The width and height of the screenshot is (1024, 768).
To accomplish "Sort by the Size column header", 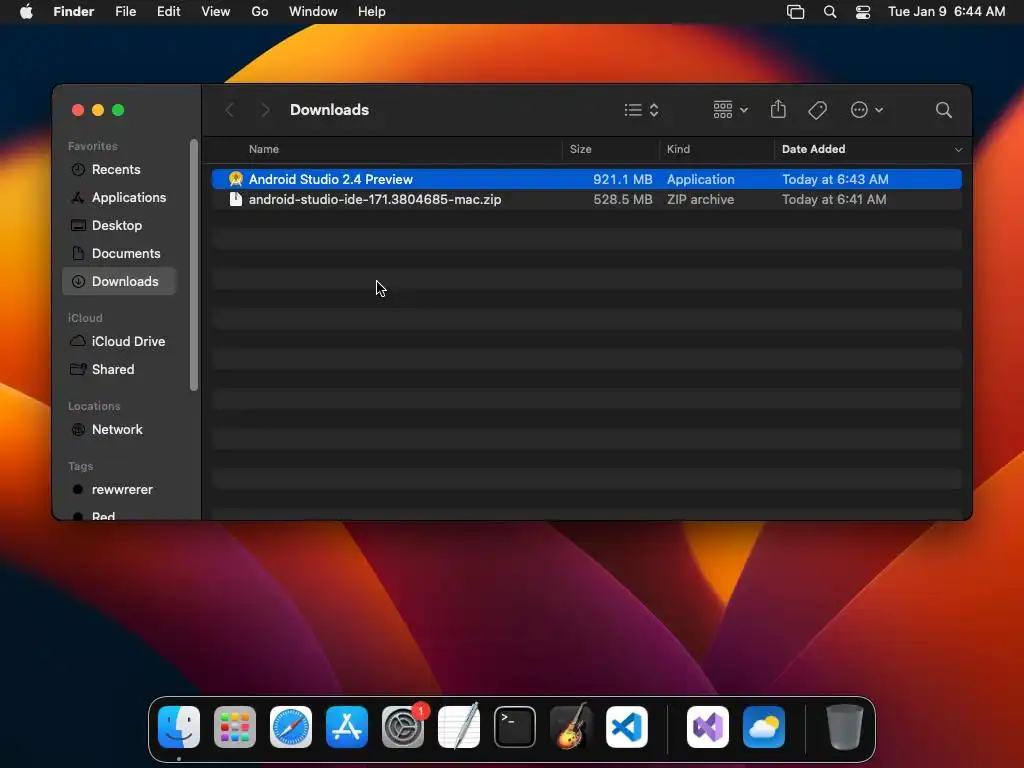I will (580, 149).
